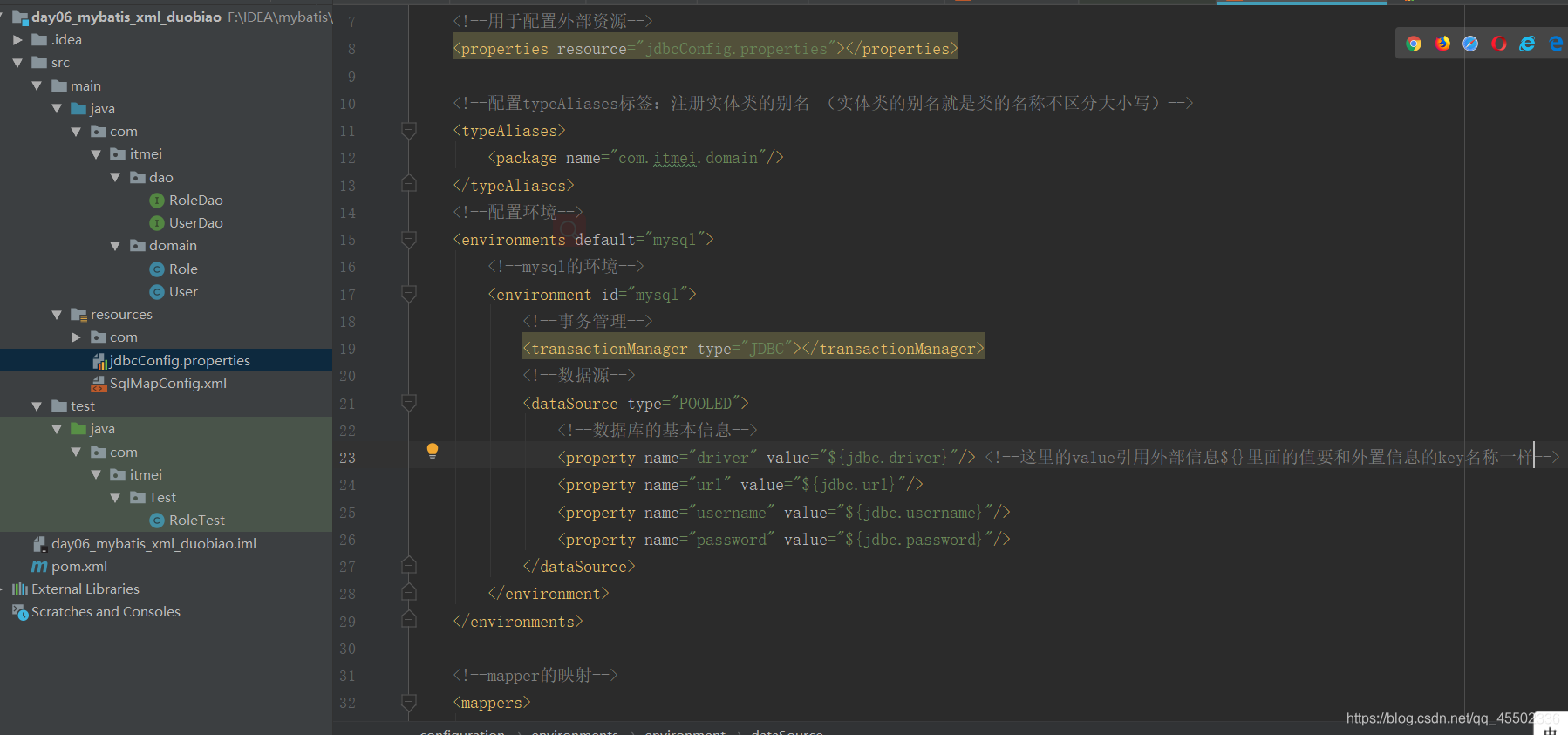
Task: Open in Firefox browser icon
Action: coord(1442,44)
